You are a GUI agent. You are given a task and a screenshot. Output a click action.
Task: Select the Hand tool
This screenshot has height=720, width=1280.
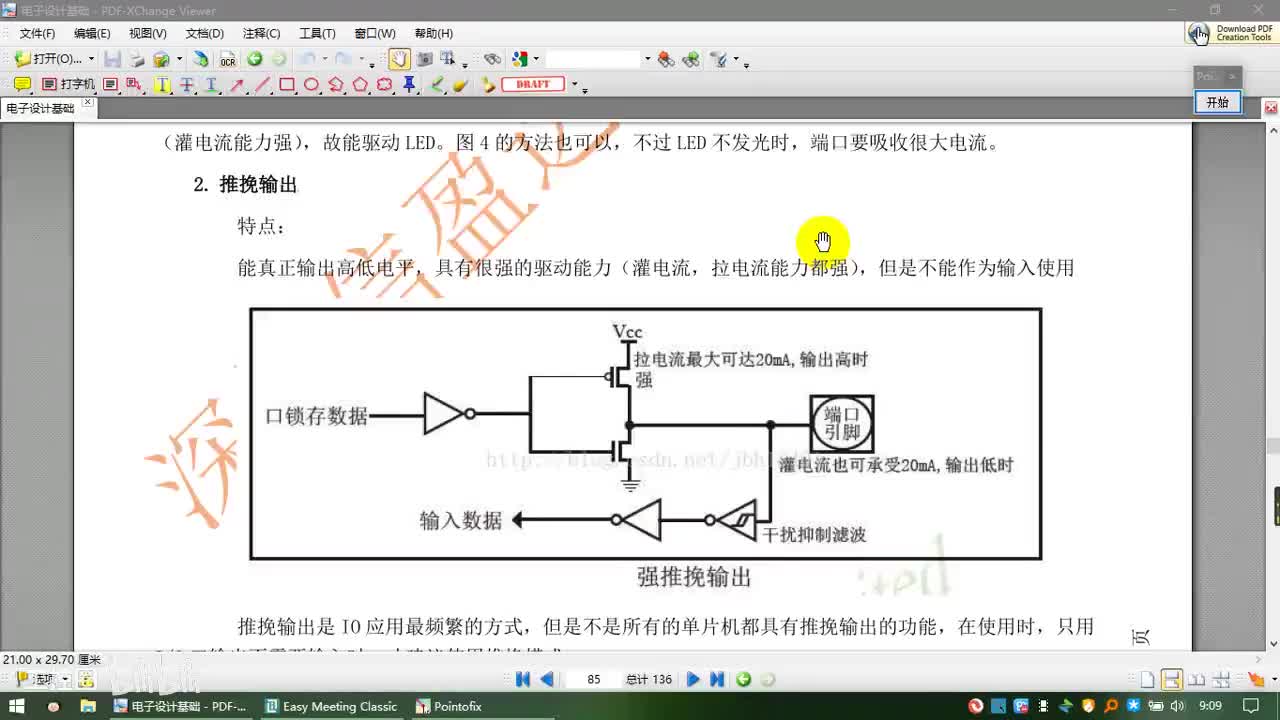(399, 59)
